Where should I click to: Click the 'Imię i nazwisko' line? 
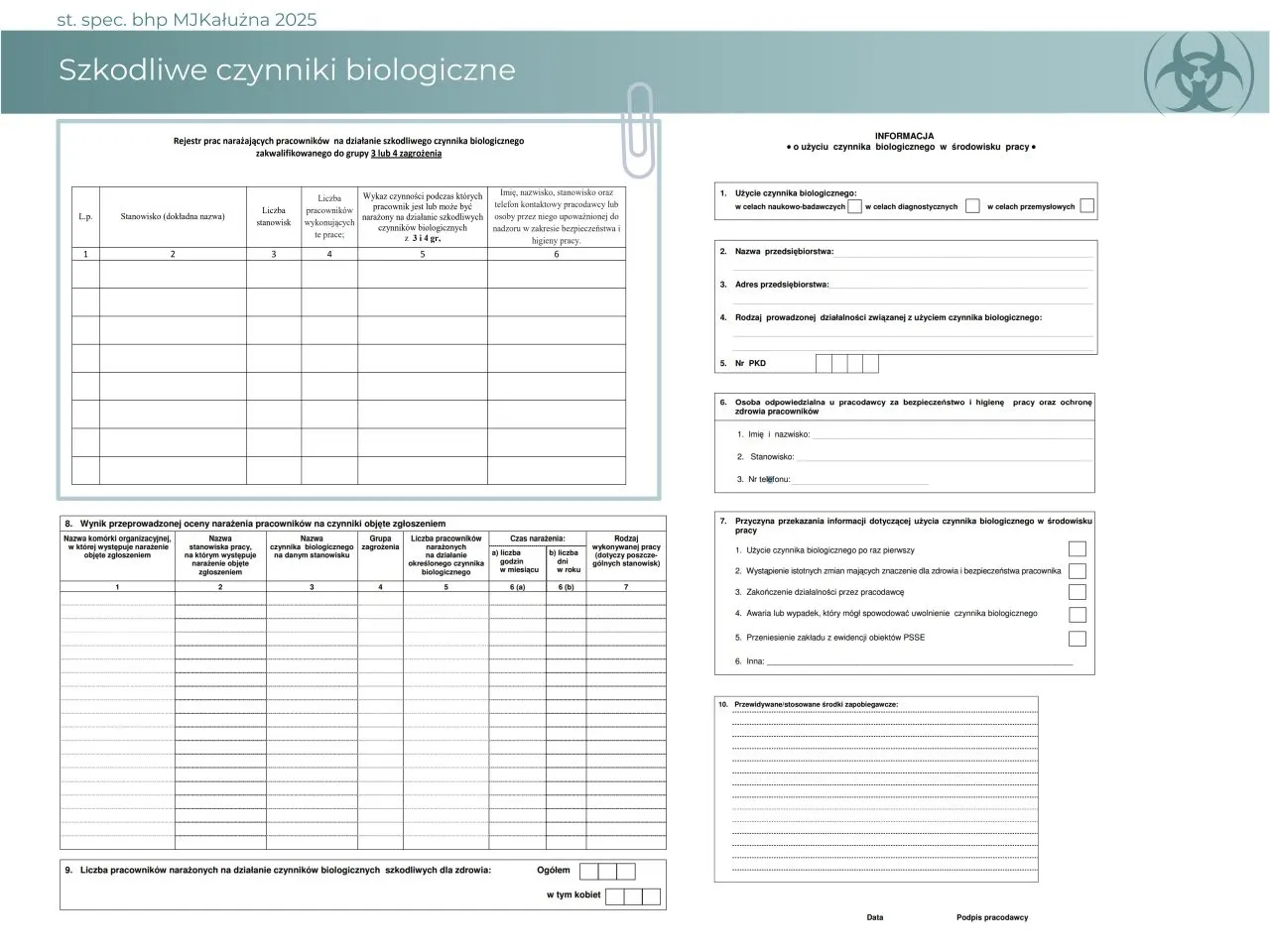[952, 435]
